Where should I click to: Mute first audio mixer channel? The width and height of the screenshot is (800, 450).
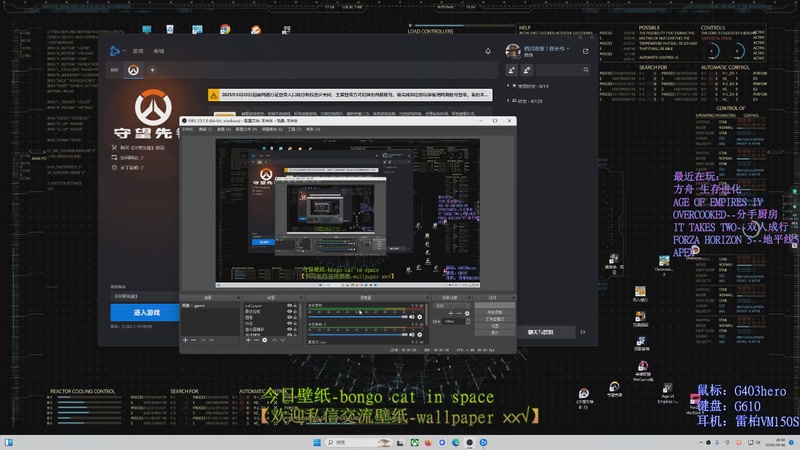pyautogui.click(x=412, y=316)
